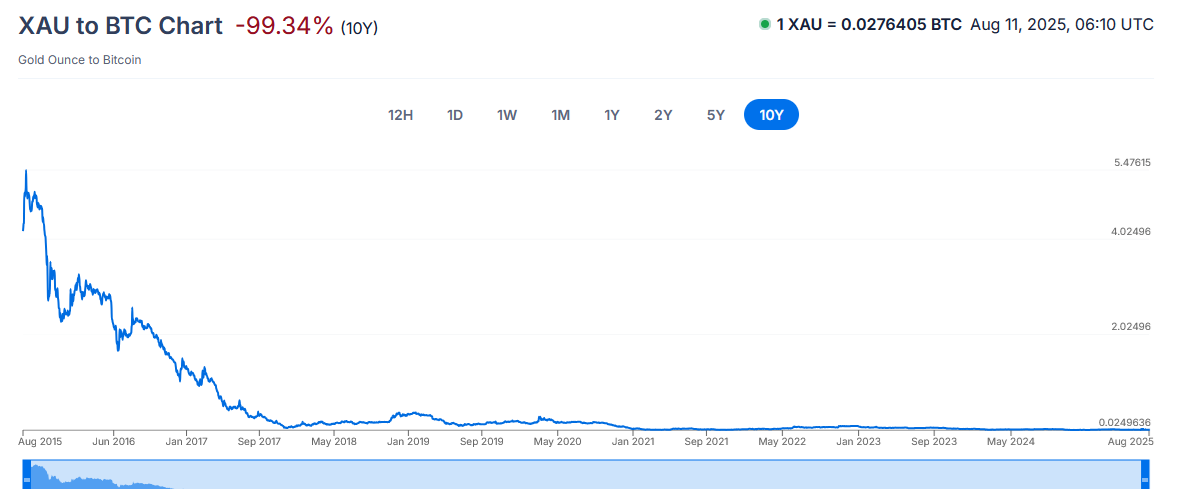Switch chart to 1W range
The width and height of the screenshot is (1181, 489).
tap(507, 115)
